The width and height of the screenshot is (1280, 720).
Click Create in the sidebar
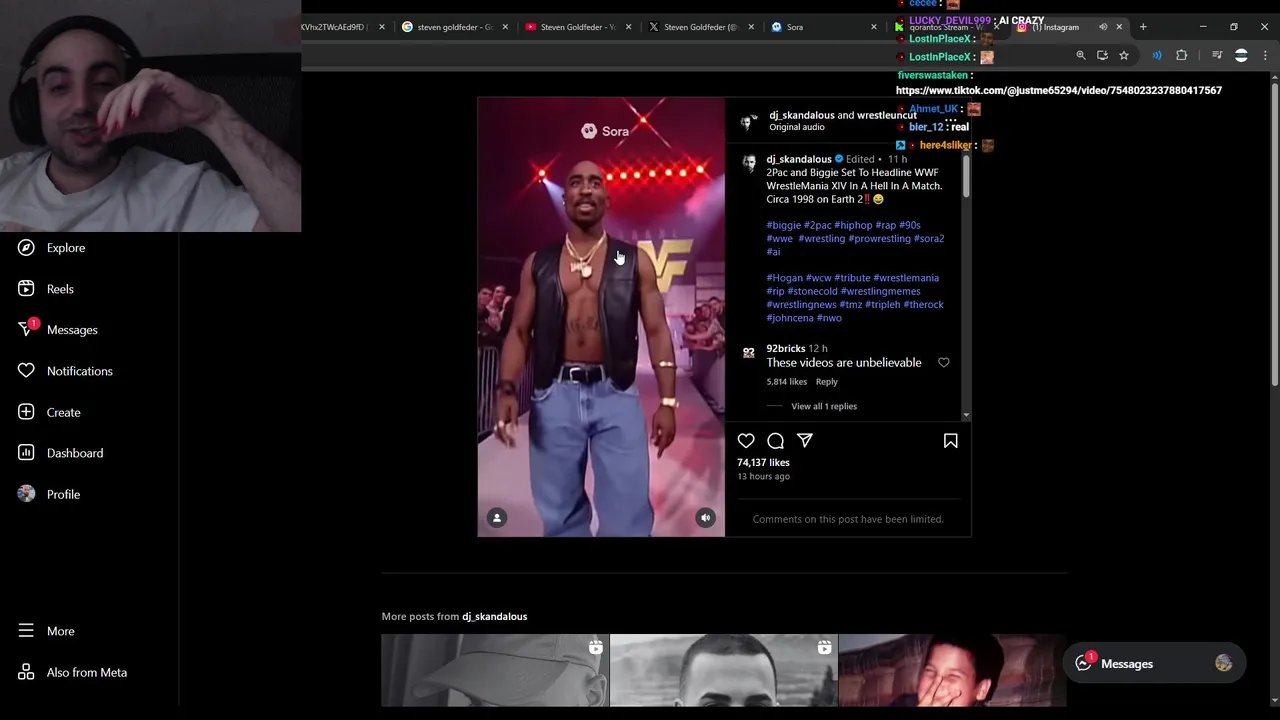coord(49,412)
